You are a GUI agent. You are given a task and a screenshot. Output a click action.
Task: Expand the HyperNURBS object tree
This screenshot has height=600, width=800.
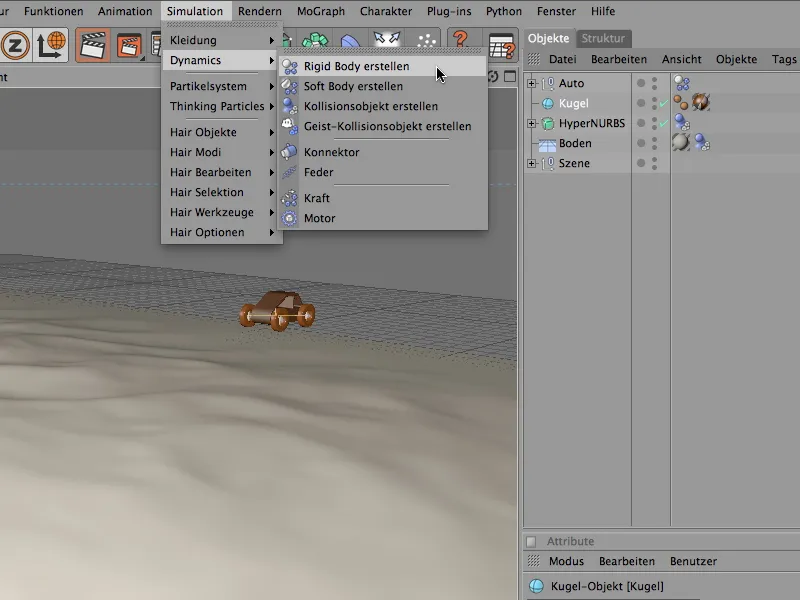(531, 123)
